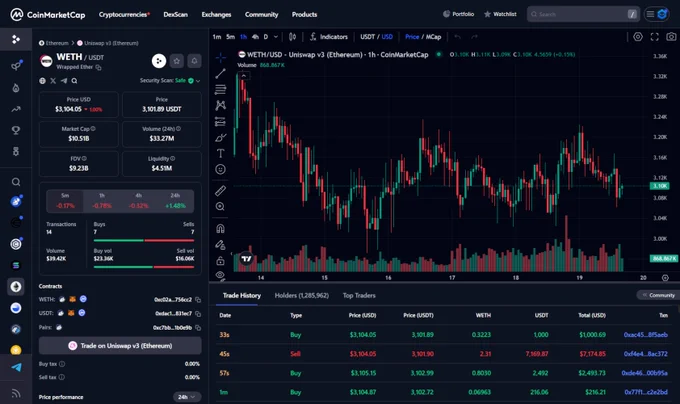This screenshot has height=404, width=680.
Task: Open the emoji icons tool
Action: click(220, 169)
